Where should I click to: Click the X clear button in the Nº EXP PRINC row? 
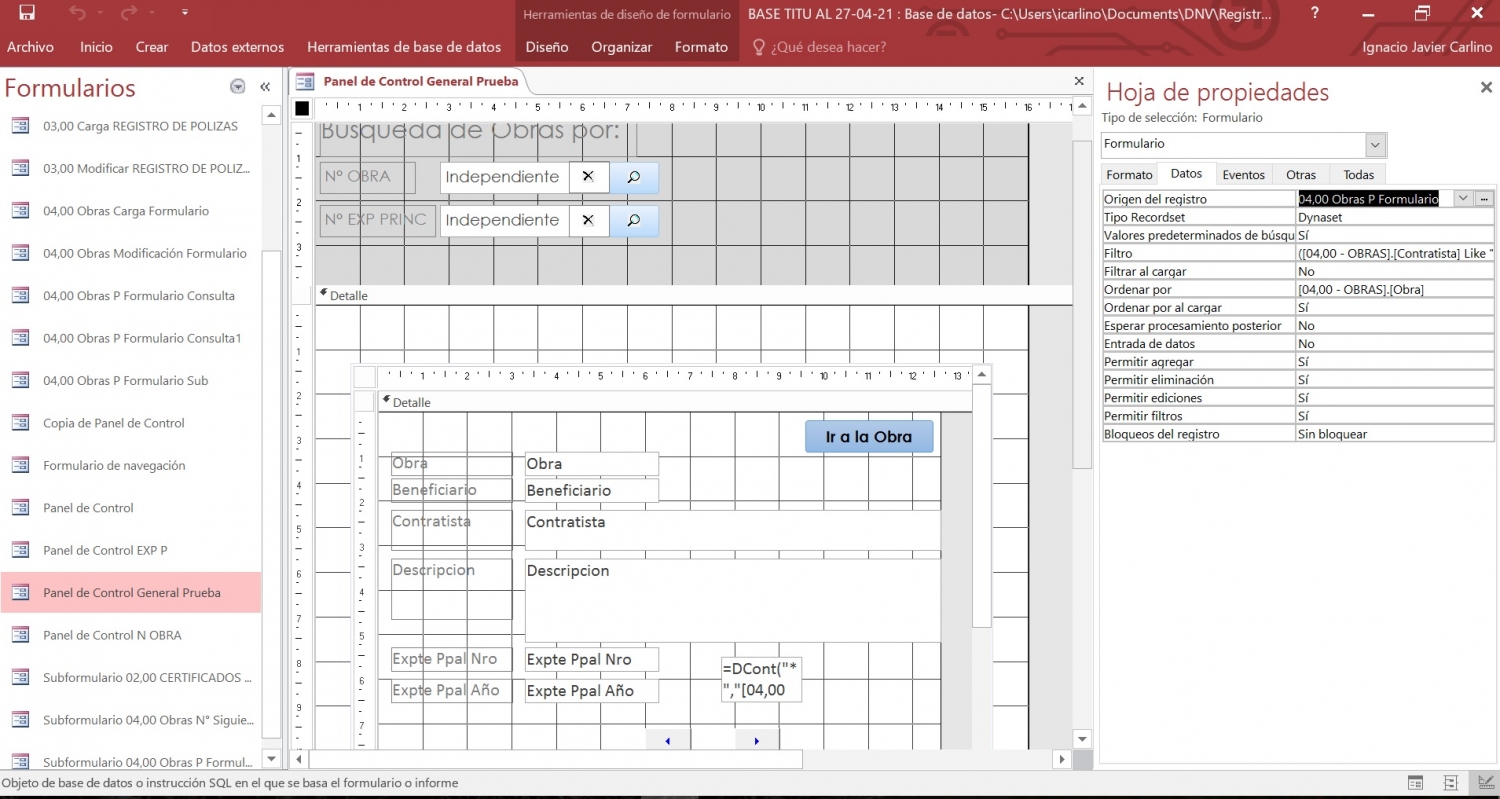(x=588, y=220)
